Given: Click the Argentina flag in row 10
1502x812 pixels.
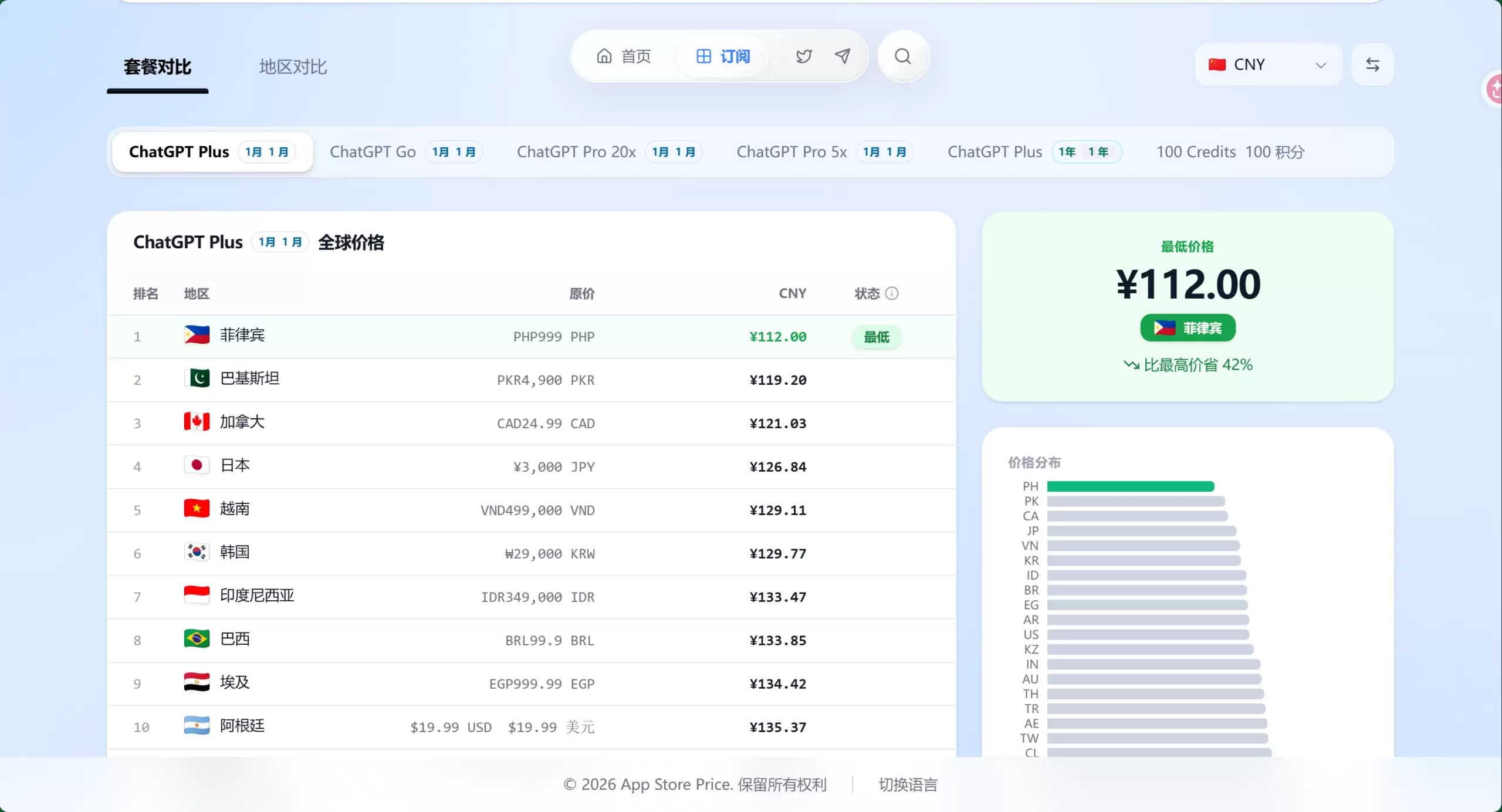Looking at the screenshot, I should (197, 726).
